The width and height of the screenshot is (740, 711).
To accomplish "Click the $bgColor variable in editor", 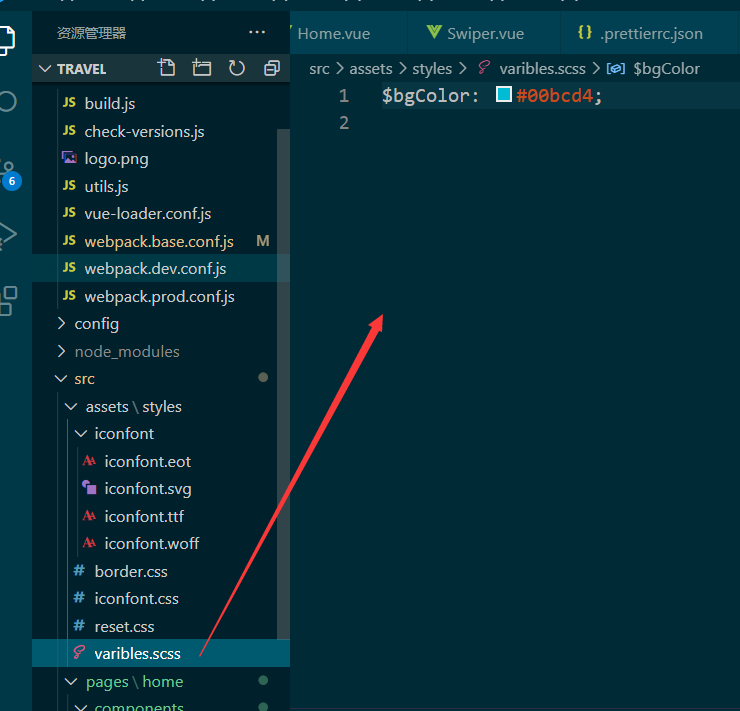I will (x=426, y=95).
